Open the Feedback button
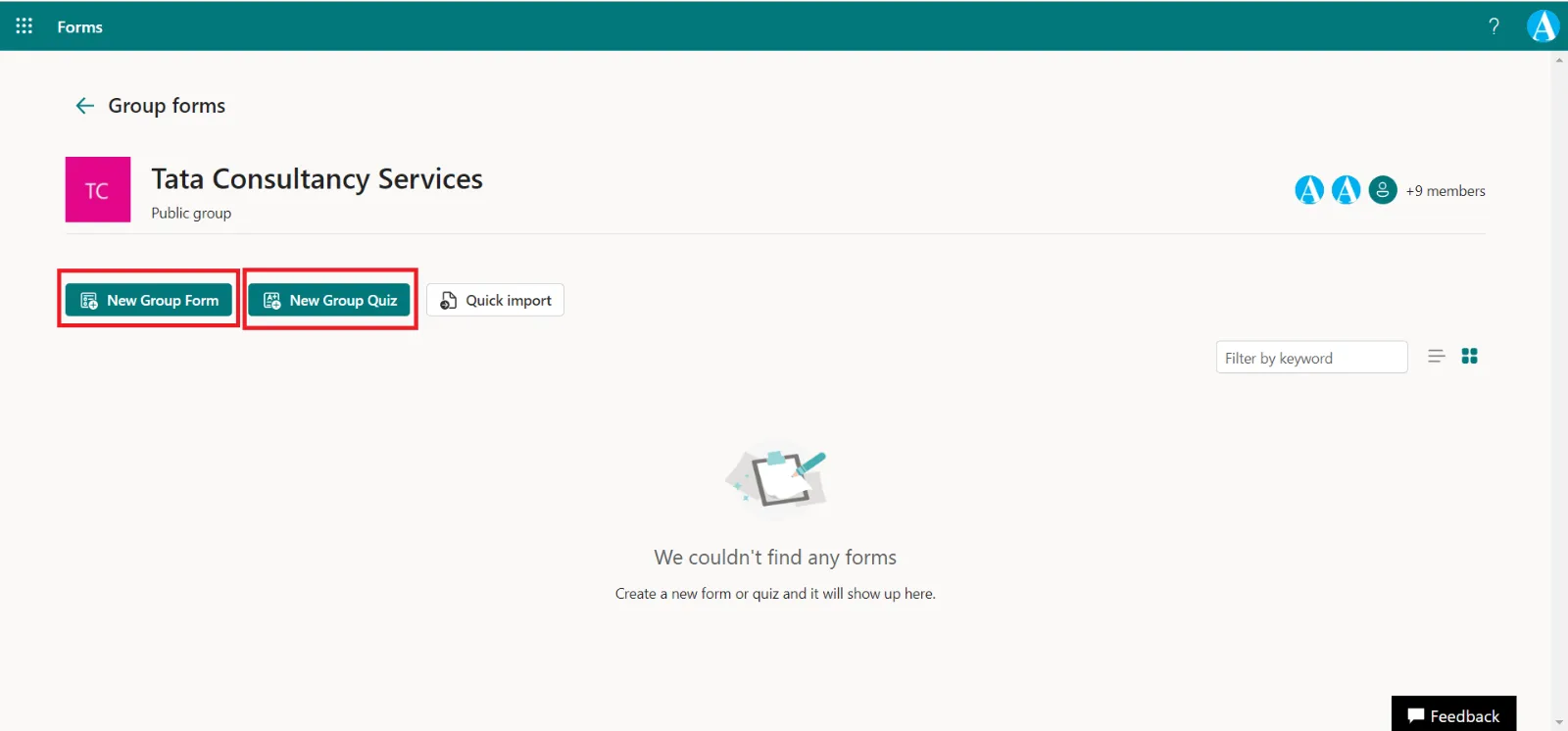This screenshot has height=731, width=1568. click(1453, 715)
